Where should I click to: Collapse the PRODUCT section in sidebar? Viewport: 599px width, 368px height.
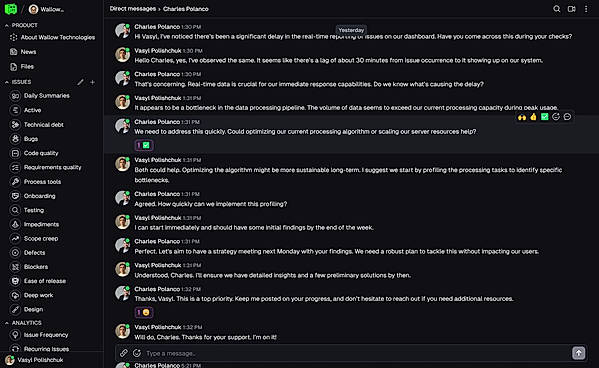6,25
